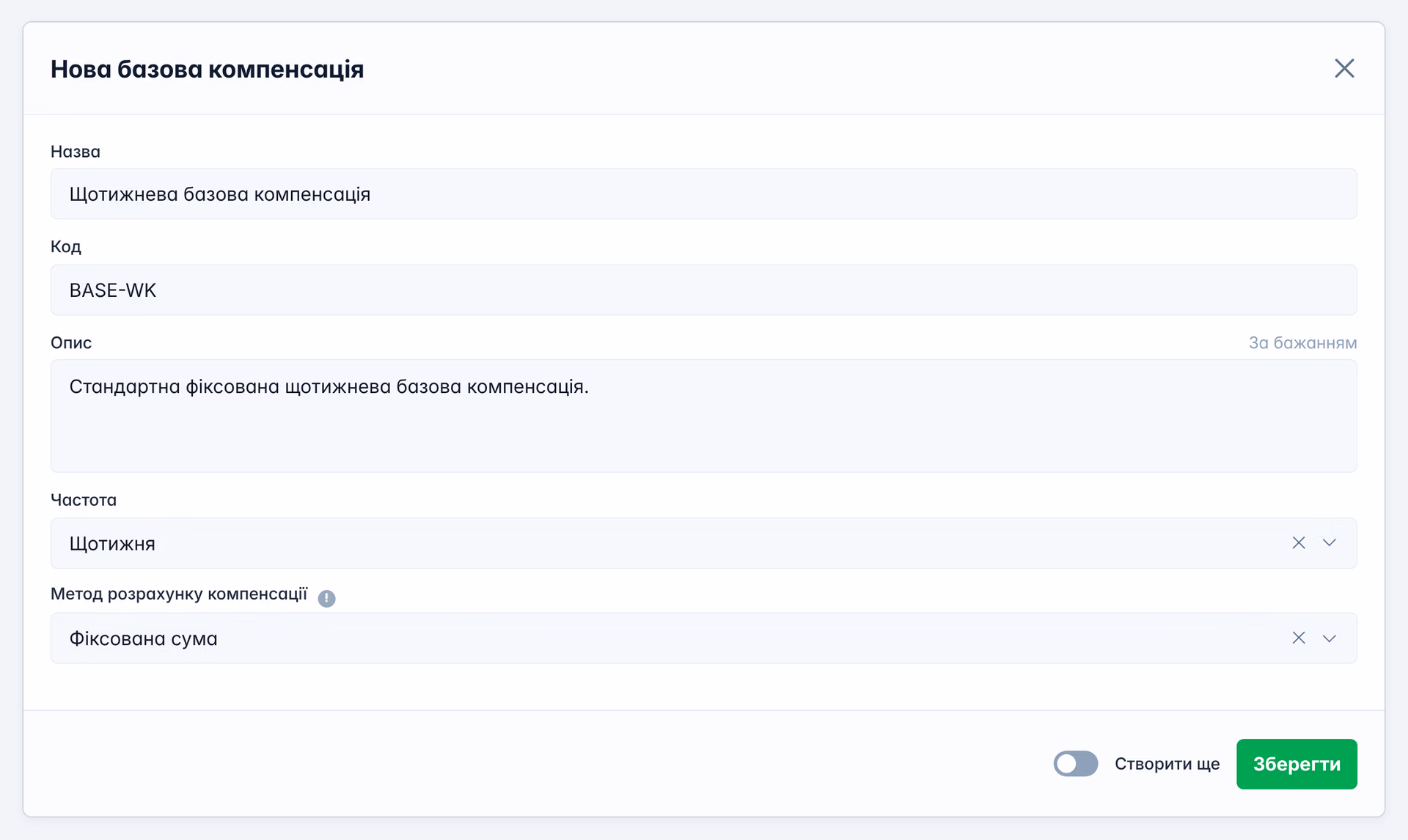Screen dimensions: 1408x840
Task: Expand the Частота dropdown chevron
Action: coord(1329,542)
